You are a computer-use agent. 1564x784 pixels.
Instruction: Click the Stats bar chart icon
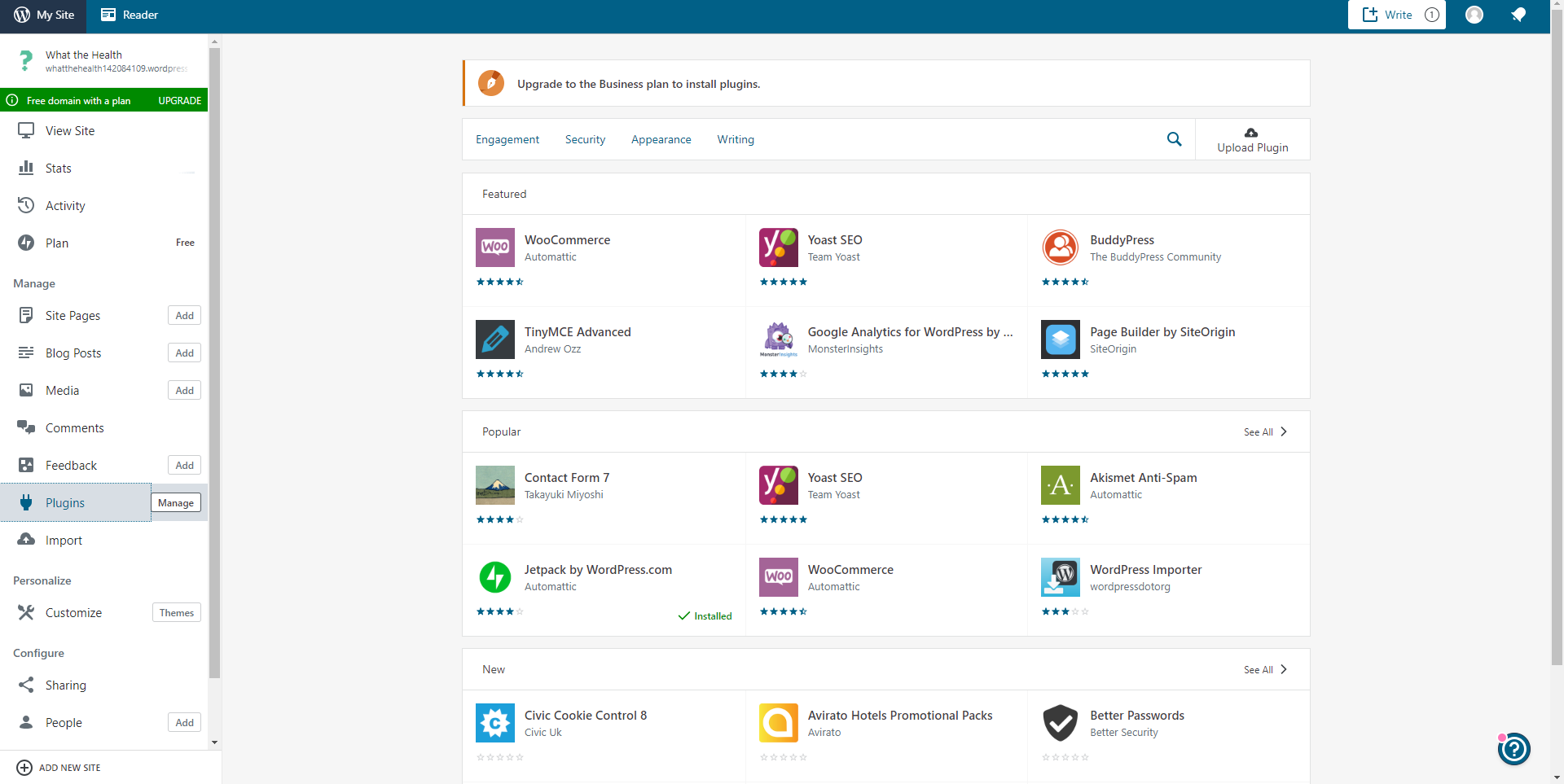pyautogui.click(x=26, y=168)
